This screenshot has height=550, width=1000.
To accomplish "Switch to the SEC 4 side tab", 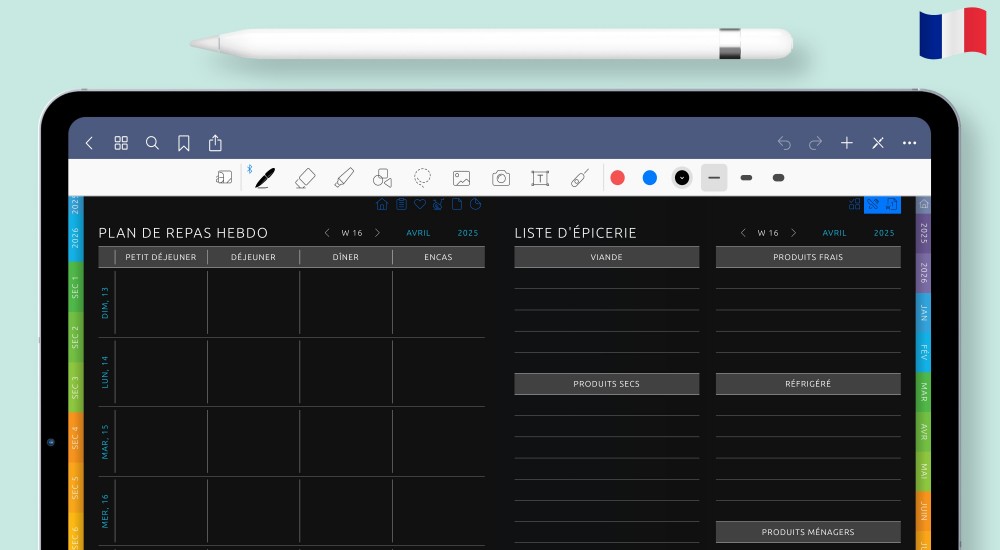I will coord(75,438).
